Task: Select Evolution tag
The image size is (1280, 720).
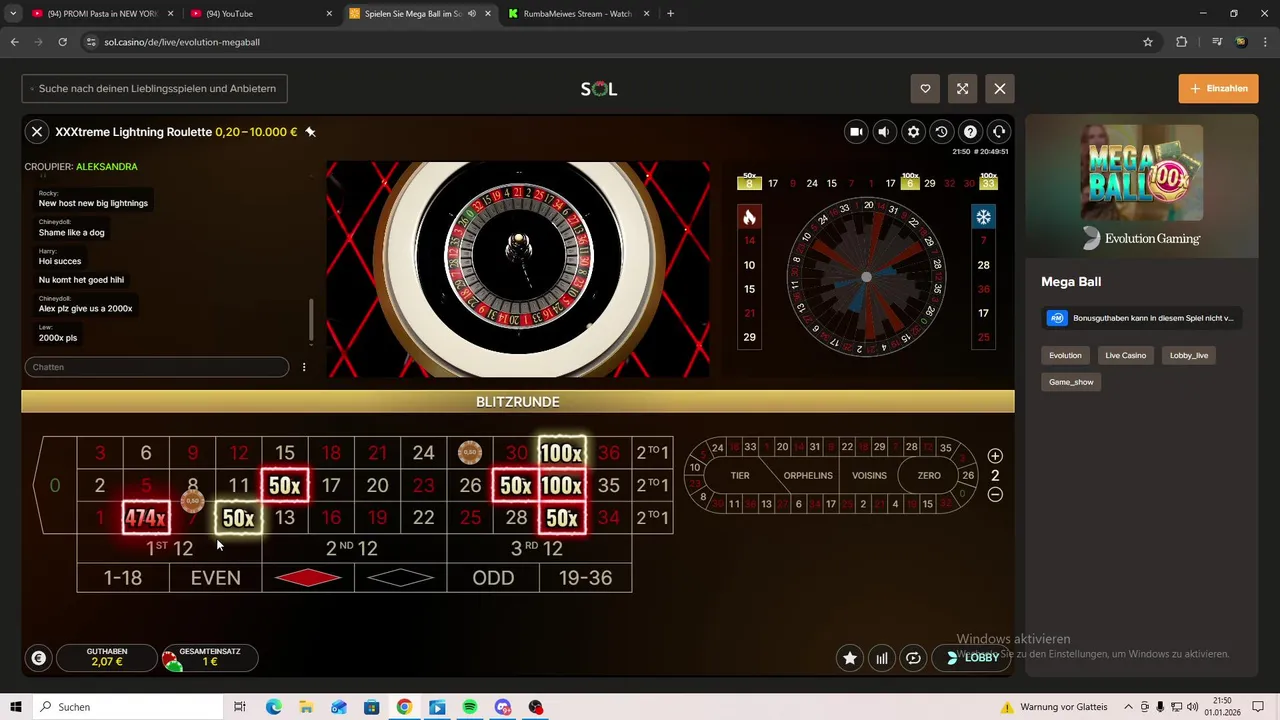Action: click(x=1065, y=355)
